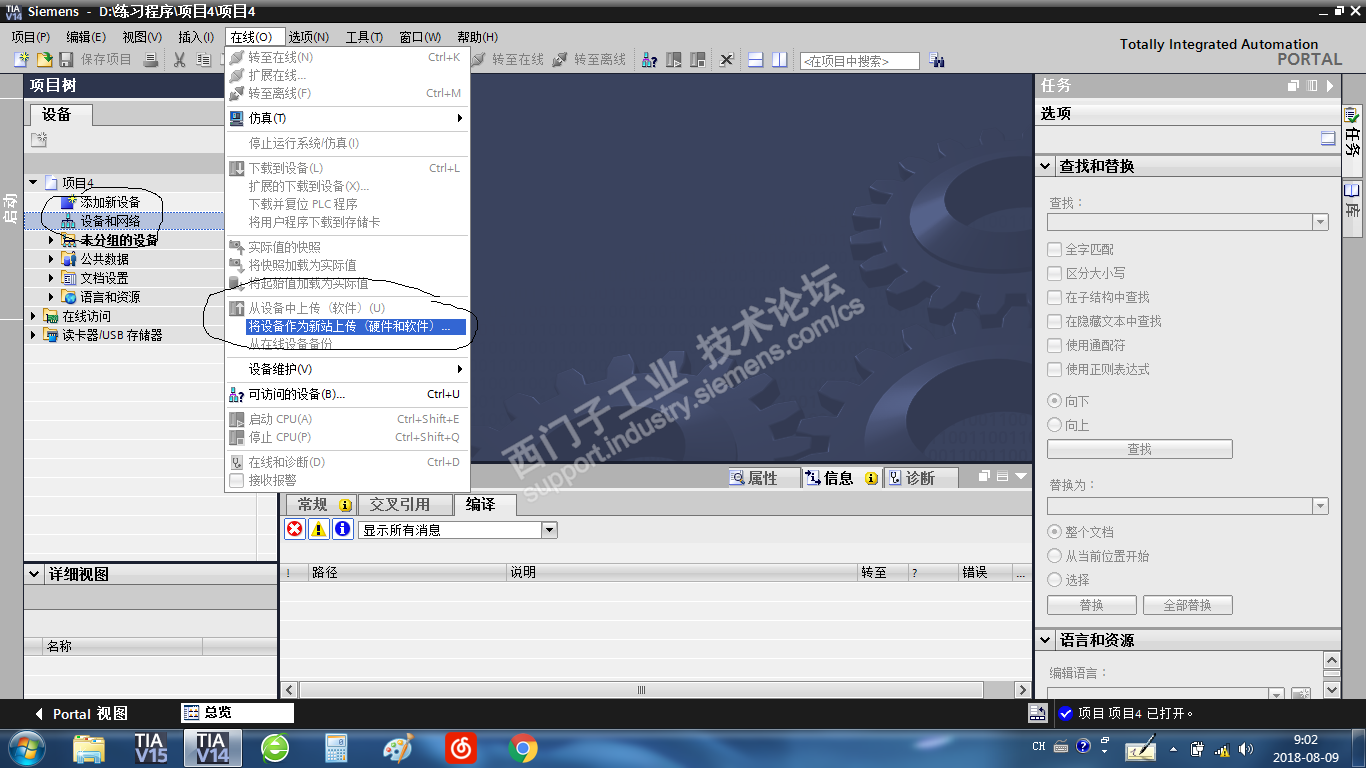Click the accessible devices toolbar icon
Screen dimensions: 1366x768
point(650,60)
